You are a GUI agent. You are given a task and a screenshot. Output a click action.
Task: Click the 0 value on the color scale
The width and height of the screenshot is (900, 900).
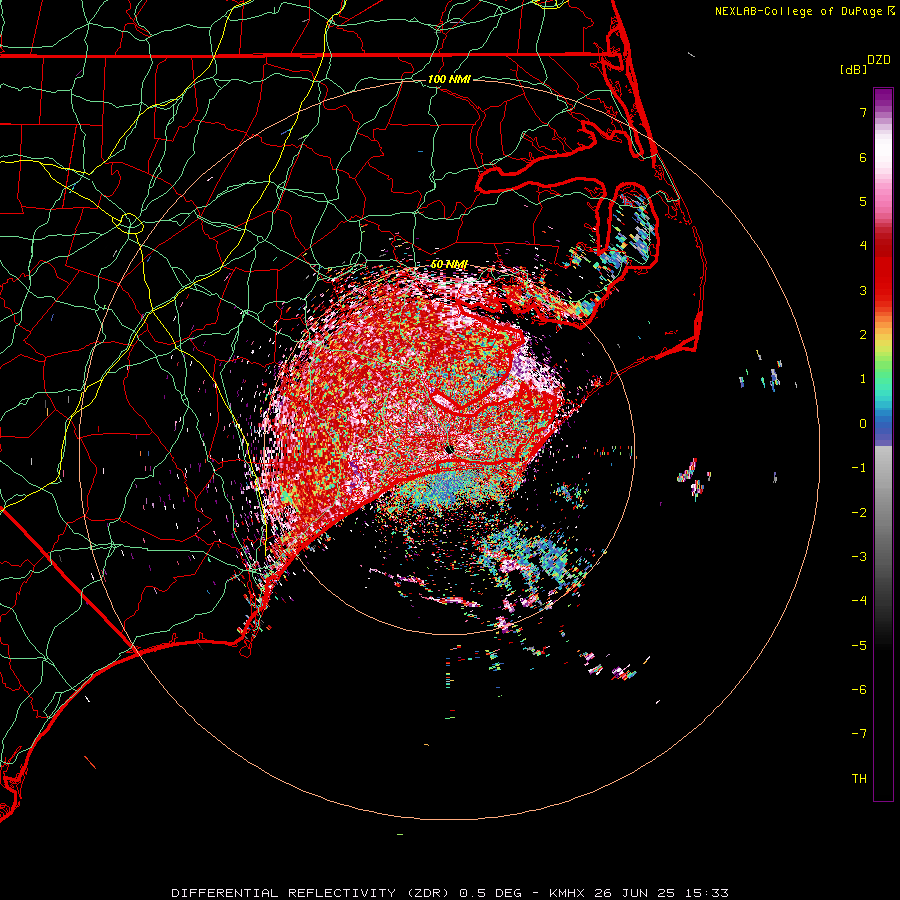tap(863, 424)
